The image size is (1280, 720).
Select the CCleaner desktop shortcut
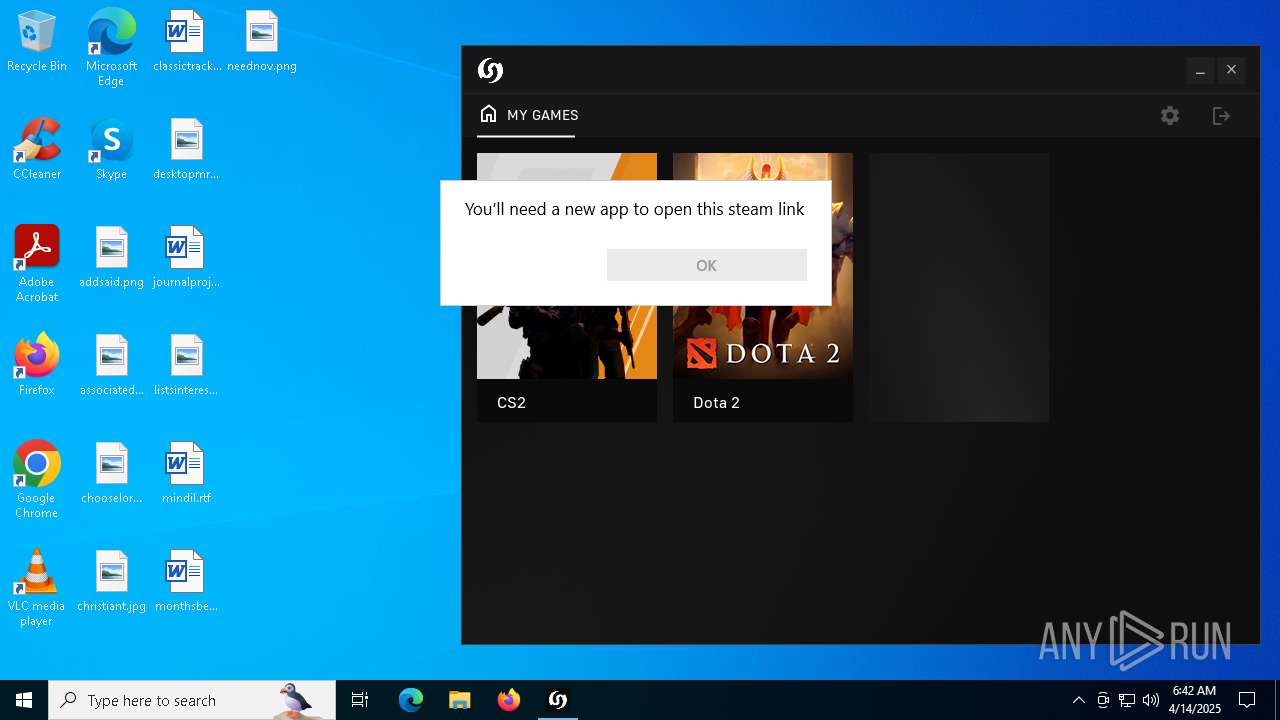pyautogui.click(x=37, y=150)
